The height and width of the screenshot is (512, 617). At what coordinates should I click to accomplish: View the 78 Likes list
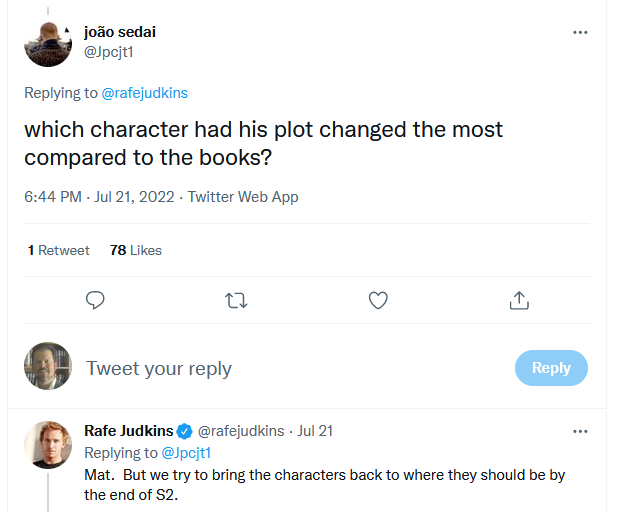pos(136,250)
